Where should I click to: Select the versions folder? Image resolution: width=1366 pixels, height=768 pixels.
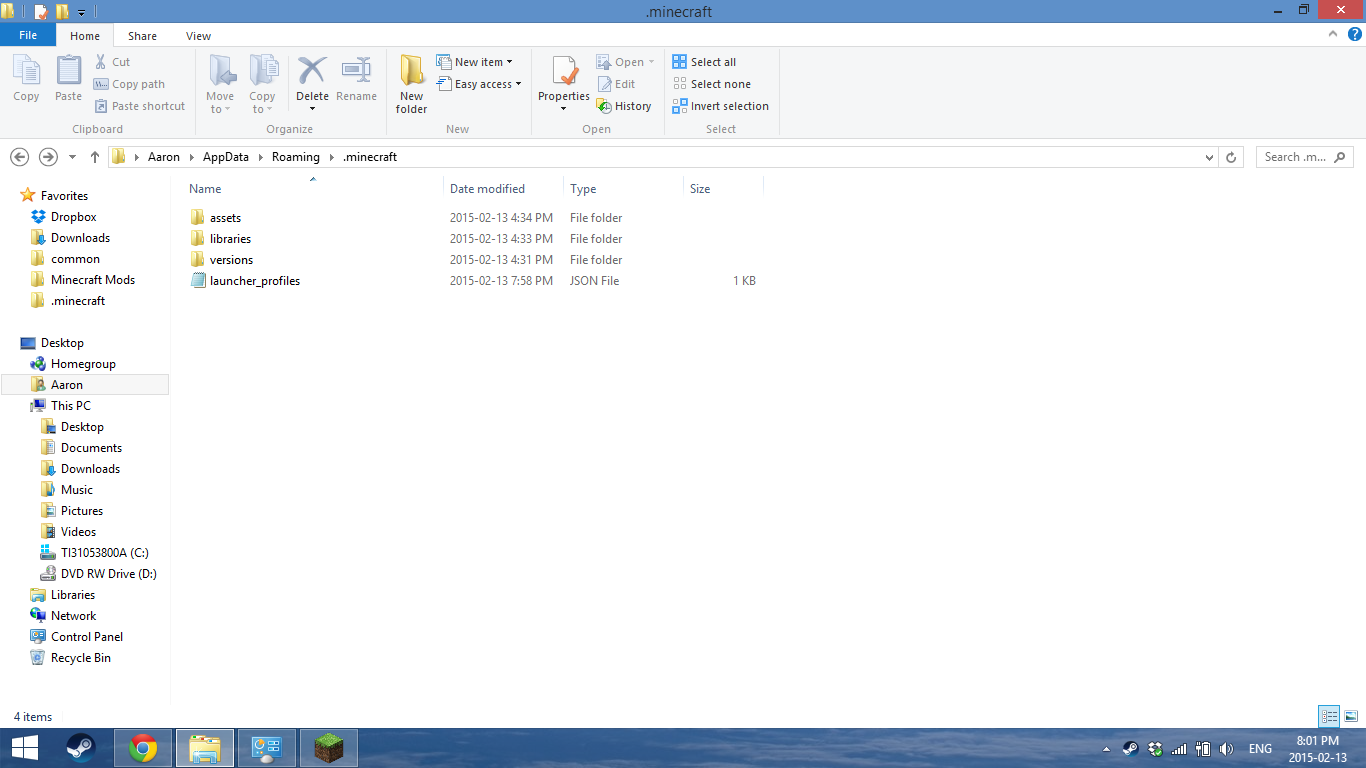tap(231, 260)
